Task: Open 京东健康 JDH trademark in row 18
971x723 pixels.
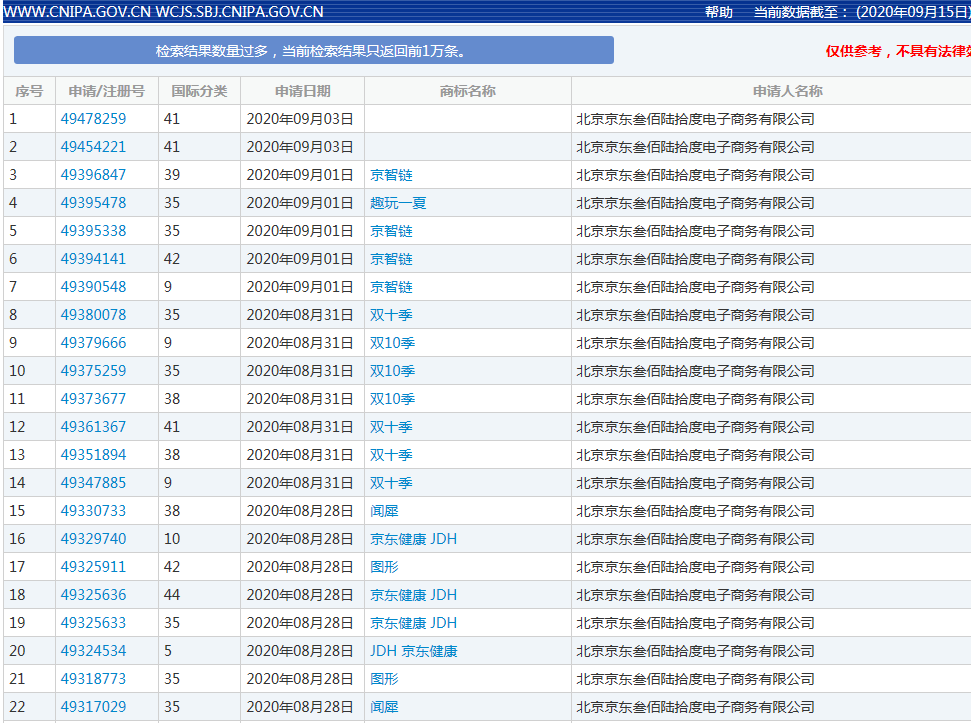Action: point(414,595)
